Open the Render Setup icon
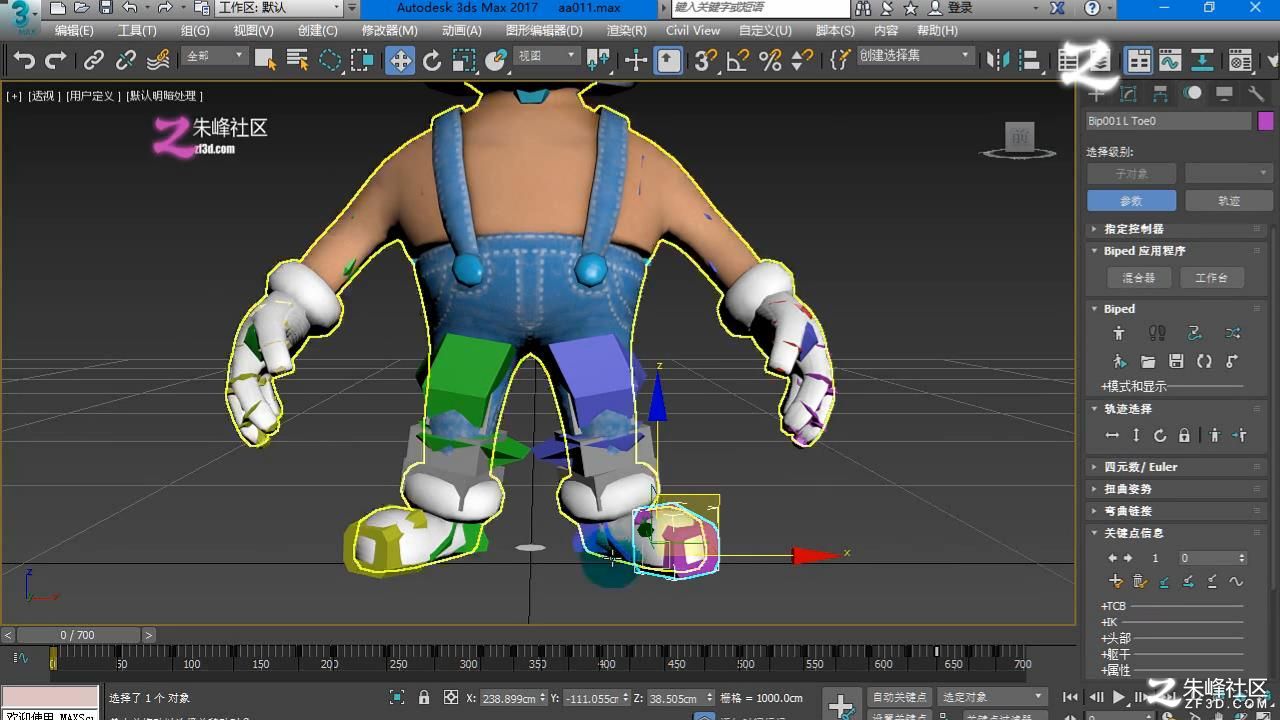The width and height of the screenshot is (1280, 720). click(1240, 61)
